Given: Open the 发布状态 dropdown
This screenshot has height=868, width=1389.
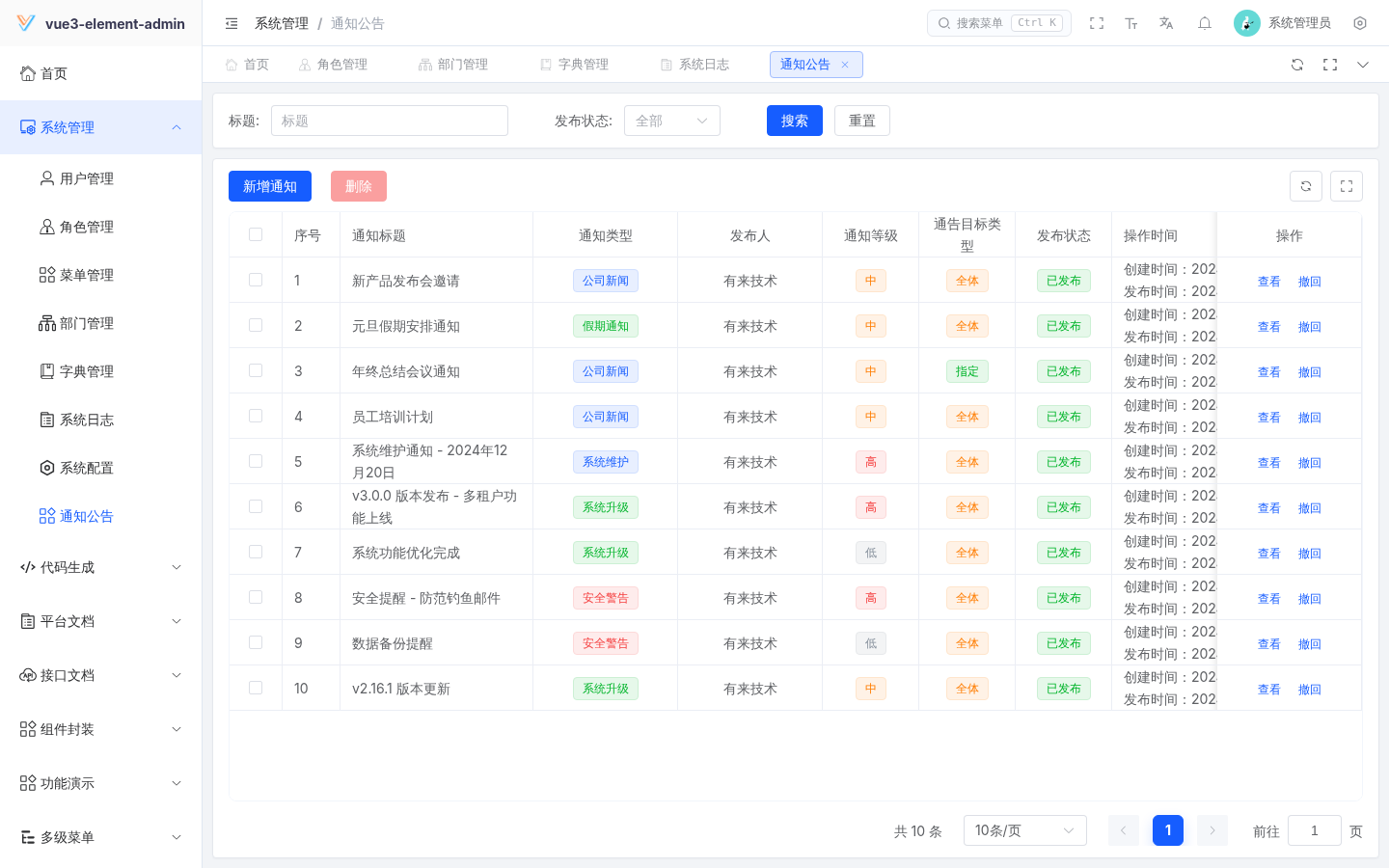Looking at the screenshot, I should click(672, 121).
